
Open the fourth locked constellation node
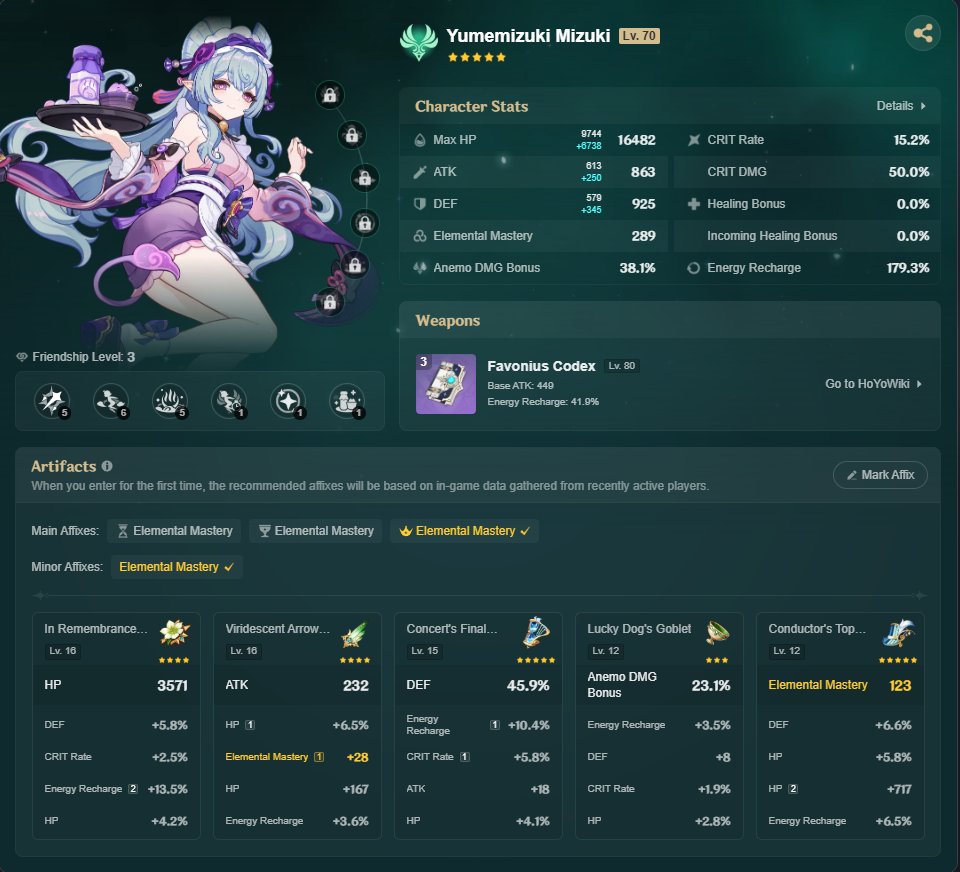(x=365, y=223)
